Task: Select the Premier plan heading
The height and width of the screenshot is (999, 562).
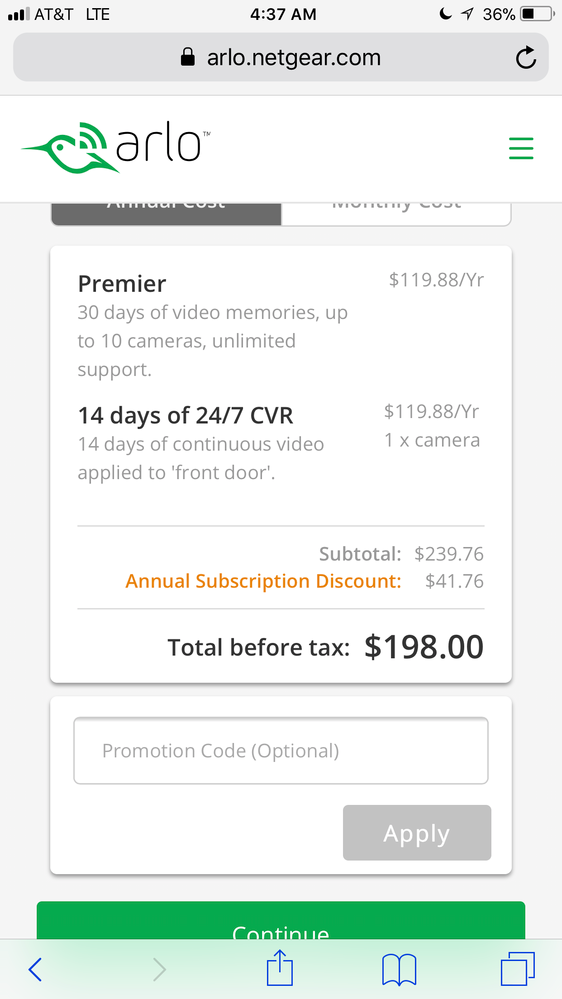Action: point(122,284)
